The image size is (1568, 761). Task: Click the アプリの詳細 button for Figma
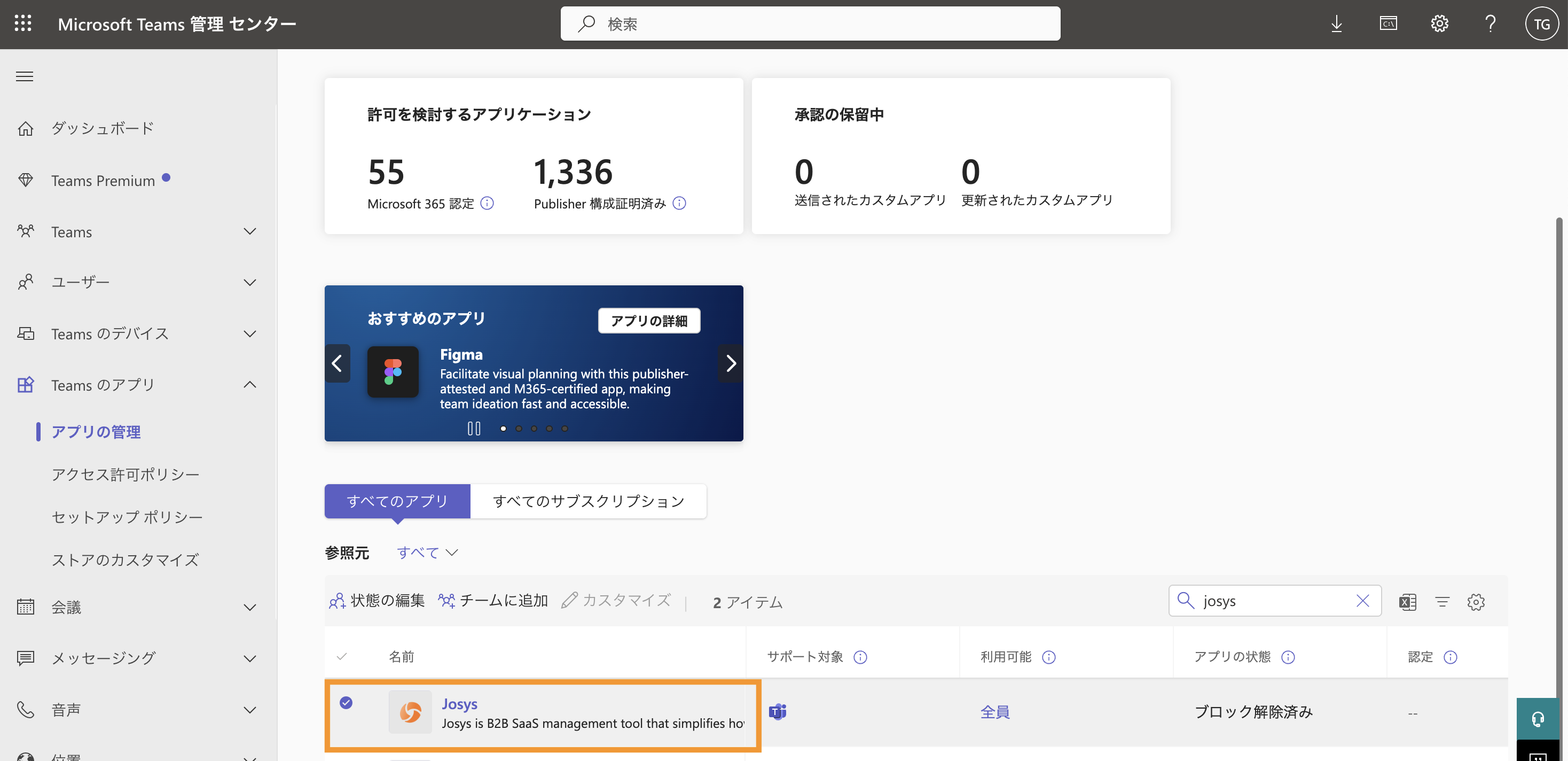coord(648,321)
